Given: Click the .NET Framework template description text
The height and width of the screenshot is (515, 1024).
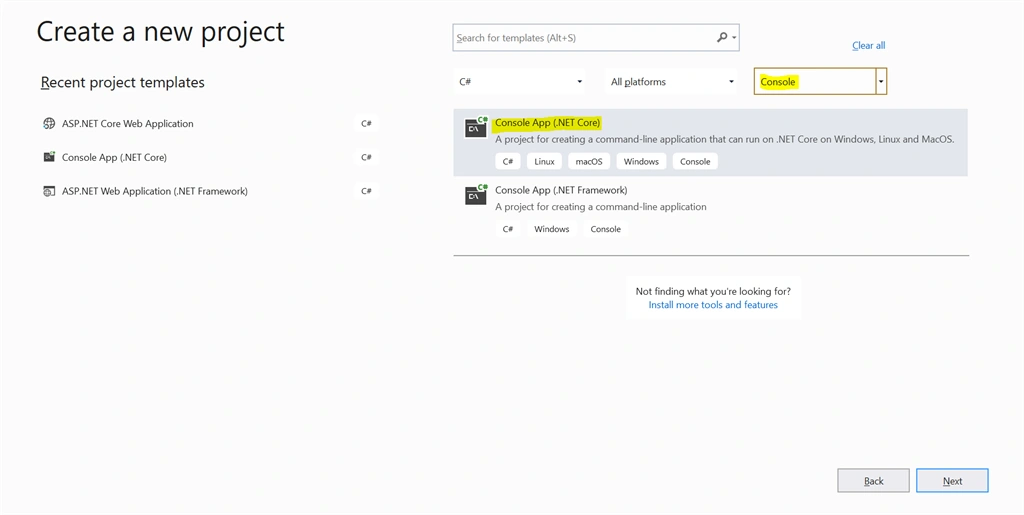Looking at the screenshot, I should tap(601, 207).
